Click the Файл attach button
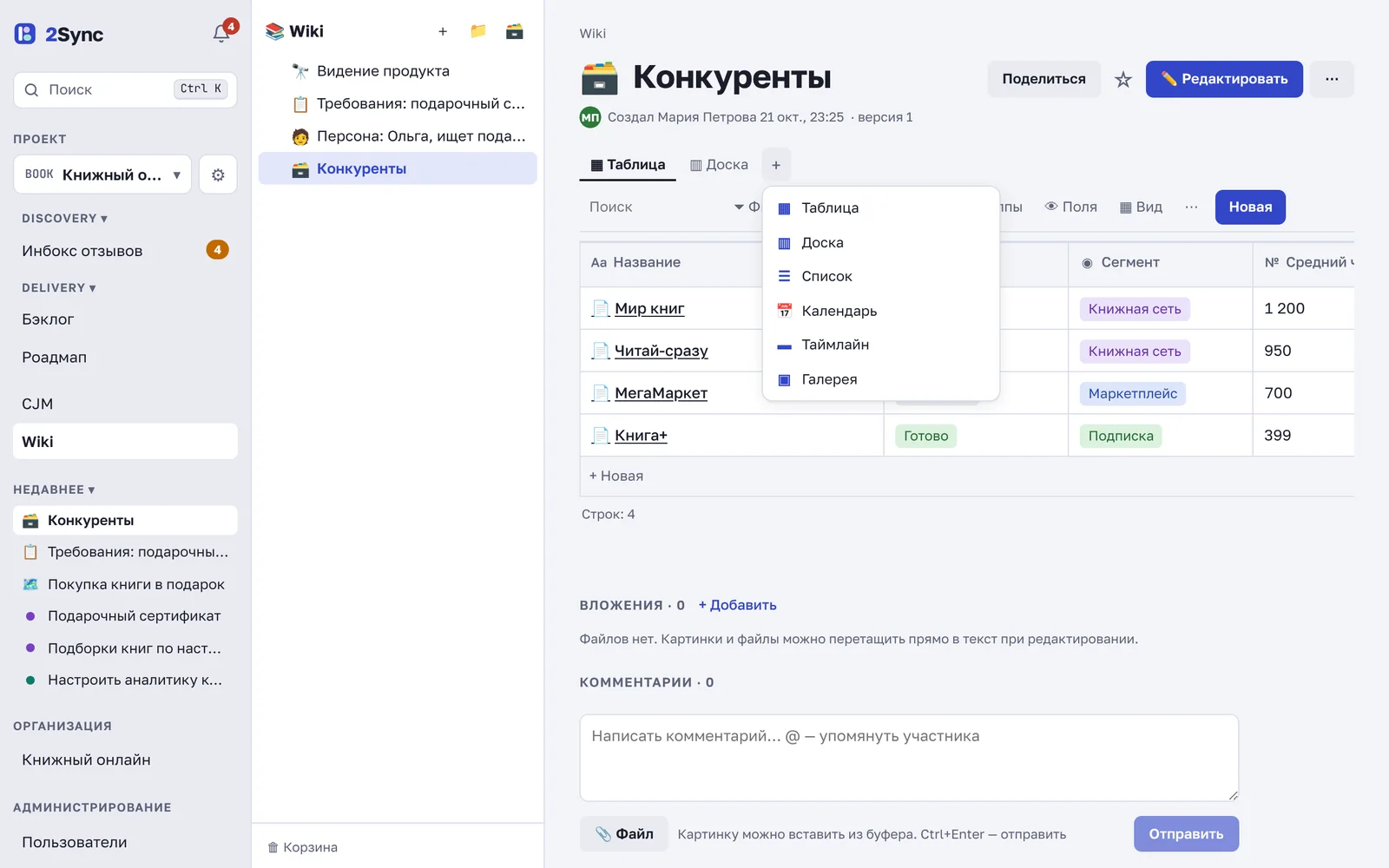The height and width of the screenshot is (868, 1389). (x=623, y=834)
